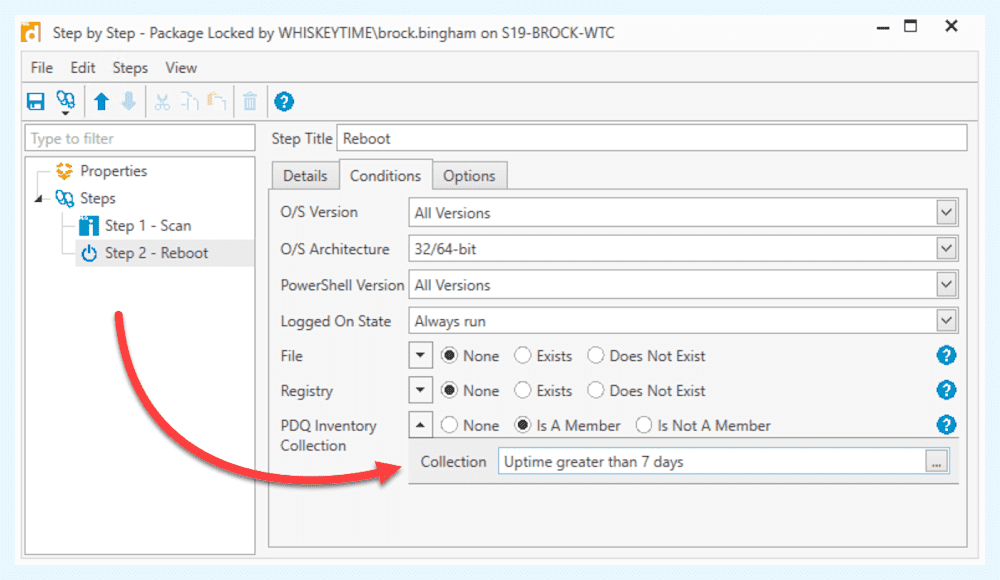Viewport: 1000px width, 580px height.
Task: Click the Type to filter box
Action: 140,138
